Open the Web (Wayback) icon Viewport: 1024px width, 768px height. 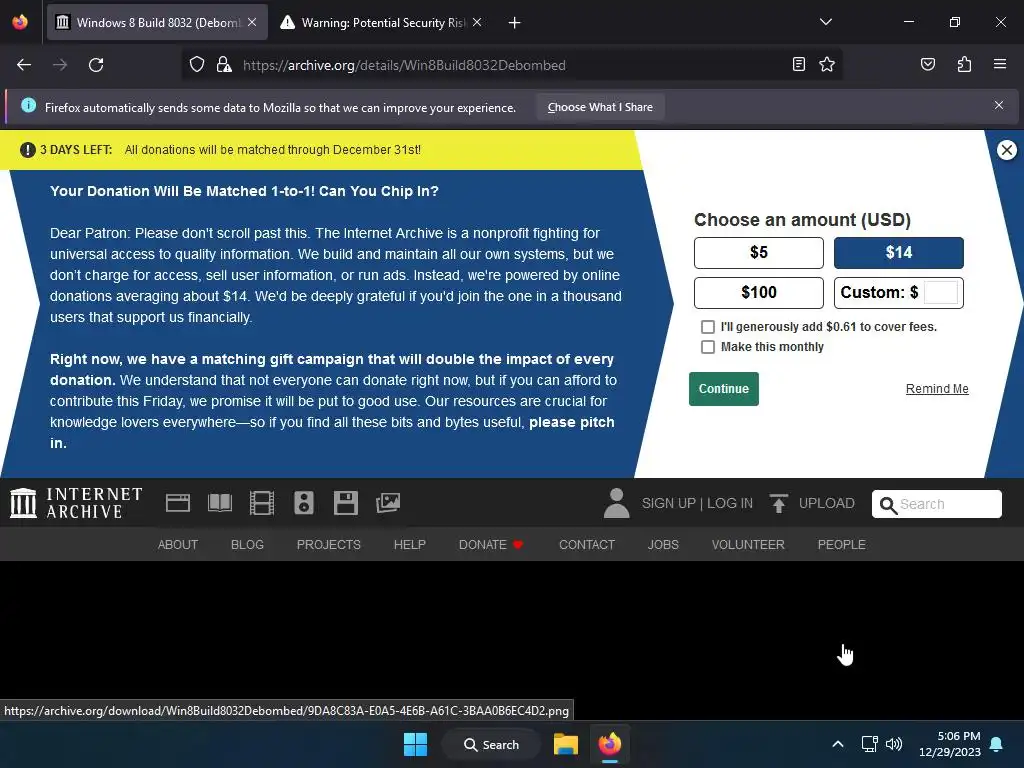[178, 503]
